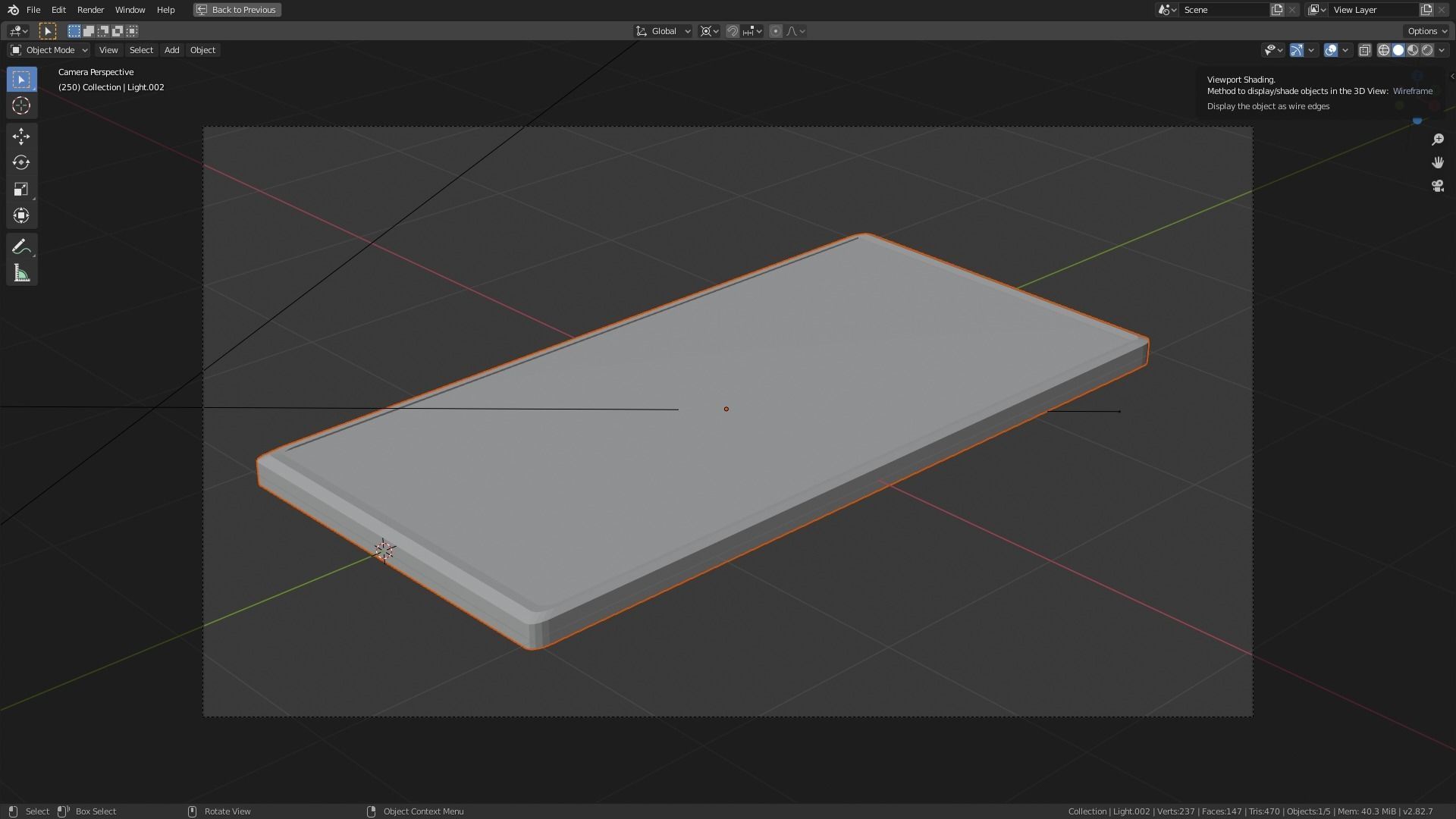The image size is (1456, 819).
Task: Switch to Wireframe viewport shading
Action: (x=1384, y=50)
